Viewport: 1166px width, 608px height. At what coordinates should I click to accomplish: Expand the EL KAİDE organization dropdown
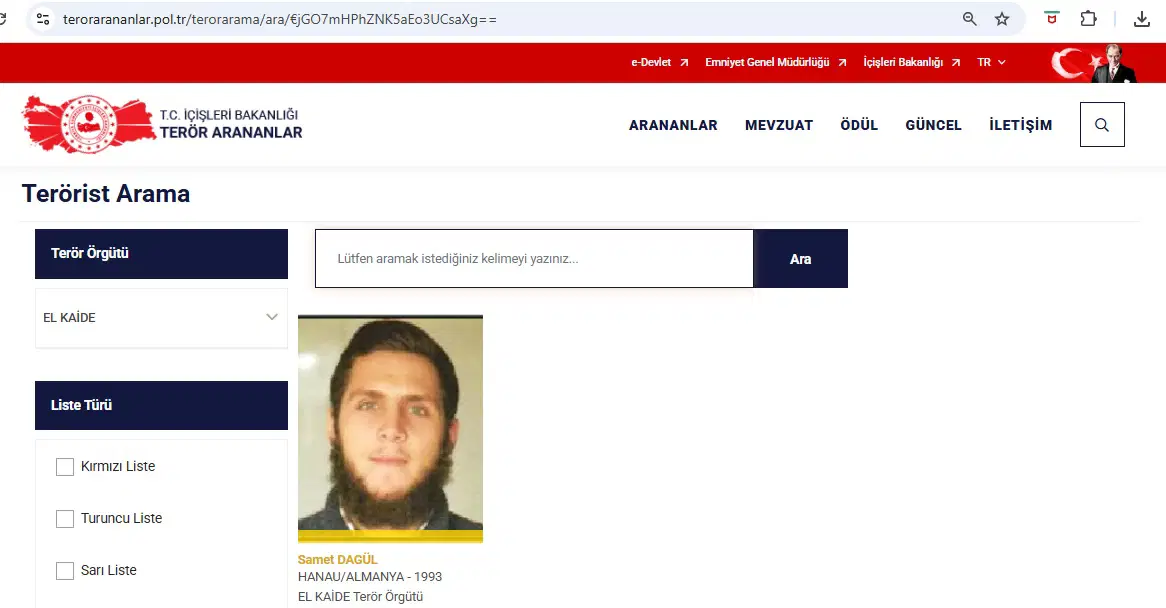(x=161, y=317)
